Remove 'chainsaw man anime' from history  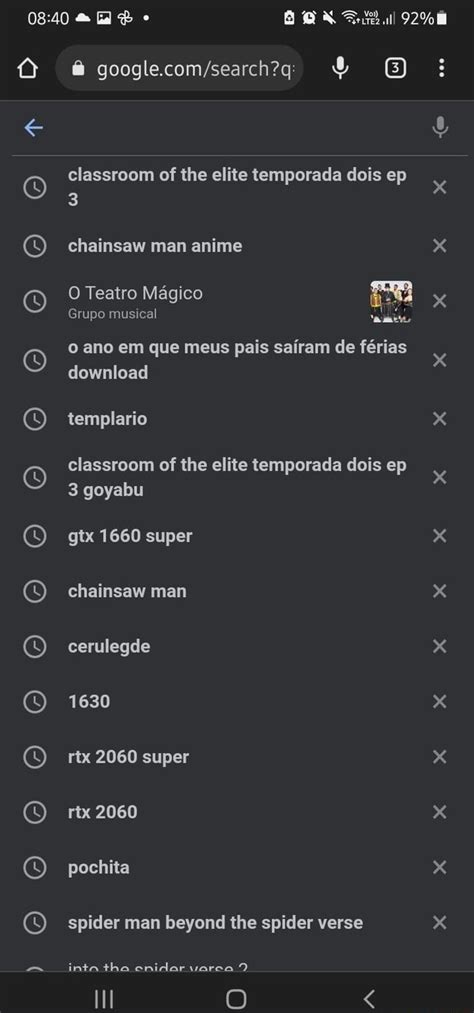pyautogui.click(x=439, y=245)
